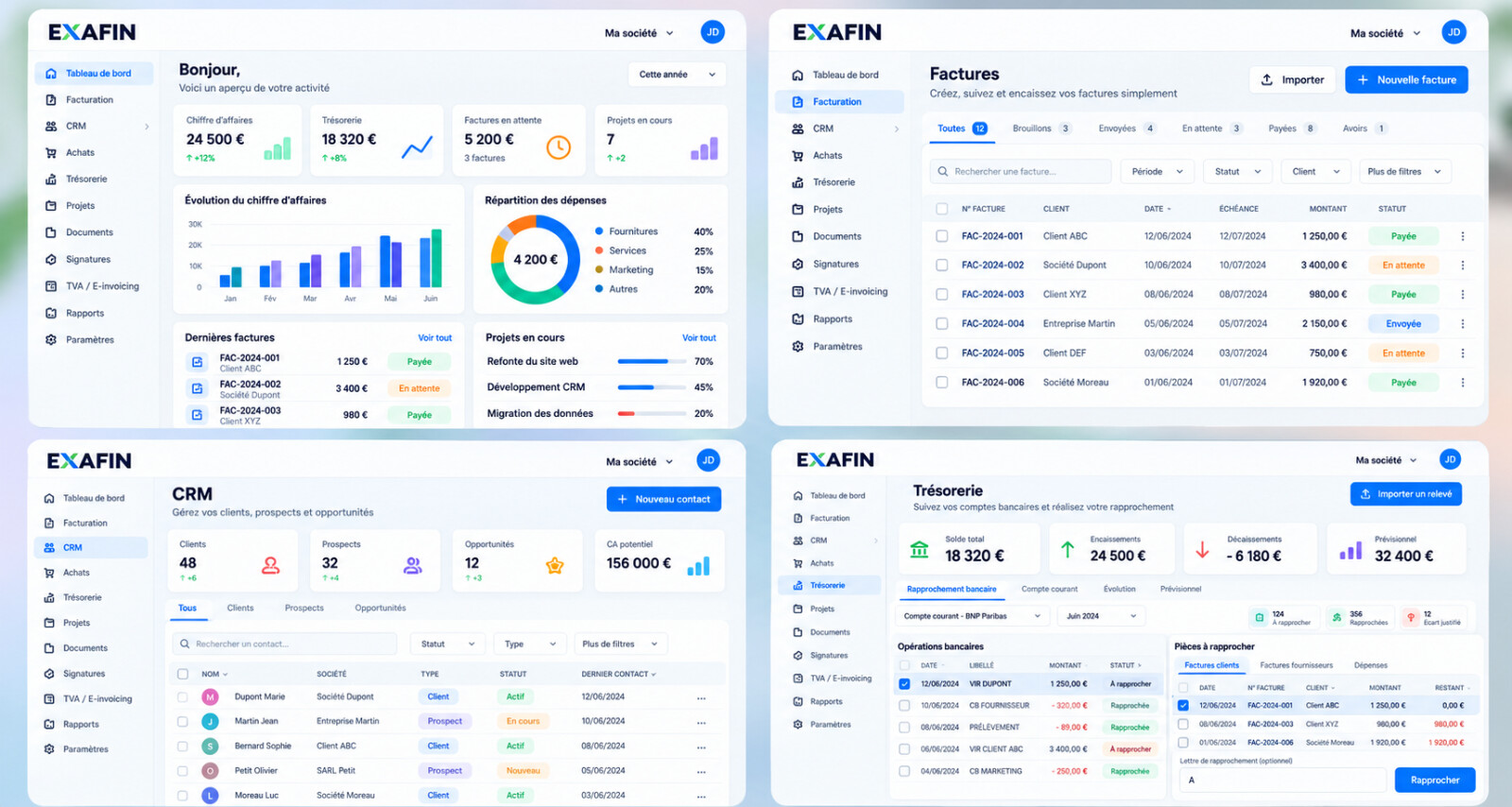The height and width of the screenshot is (807, 1512).
Task: Click the Importer button in Factures
Action: [x=1292, y=79]
